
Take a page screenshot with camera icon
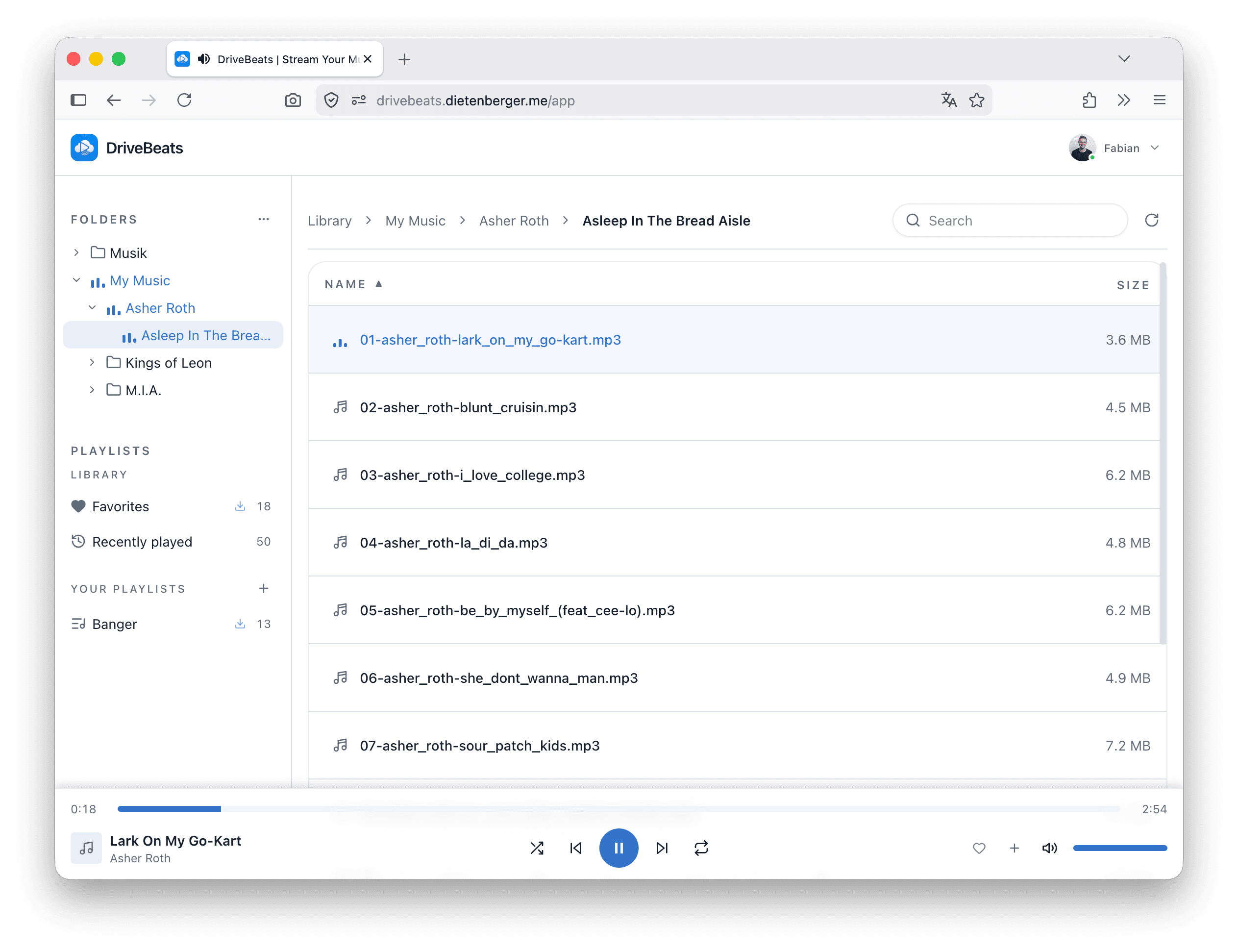click(293, 100)
